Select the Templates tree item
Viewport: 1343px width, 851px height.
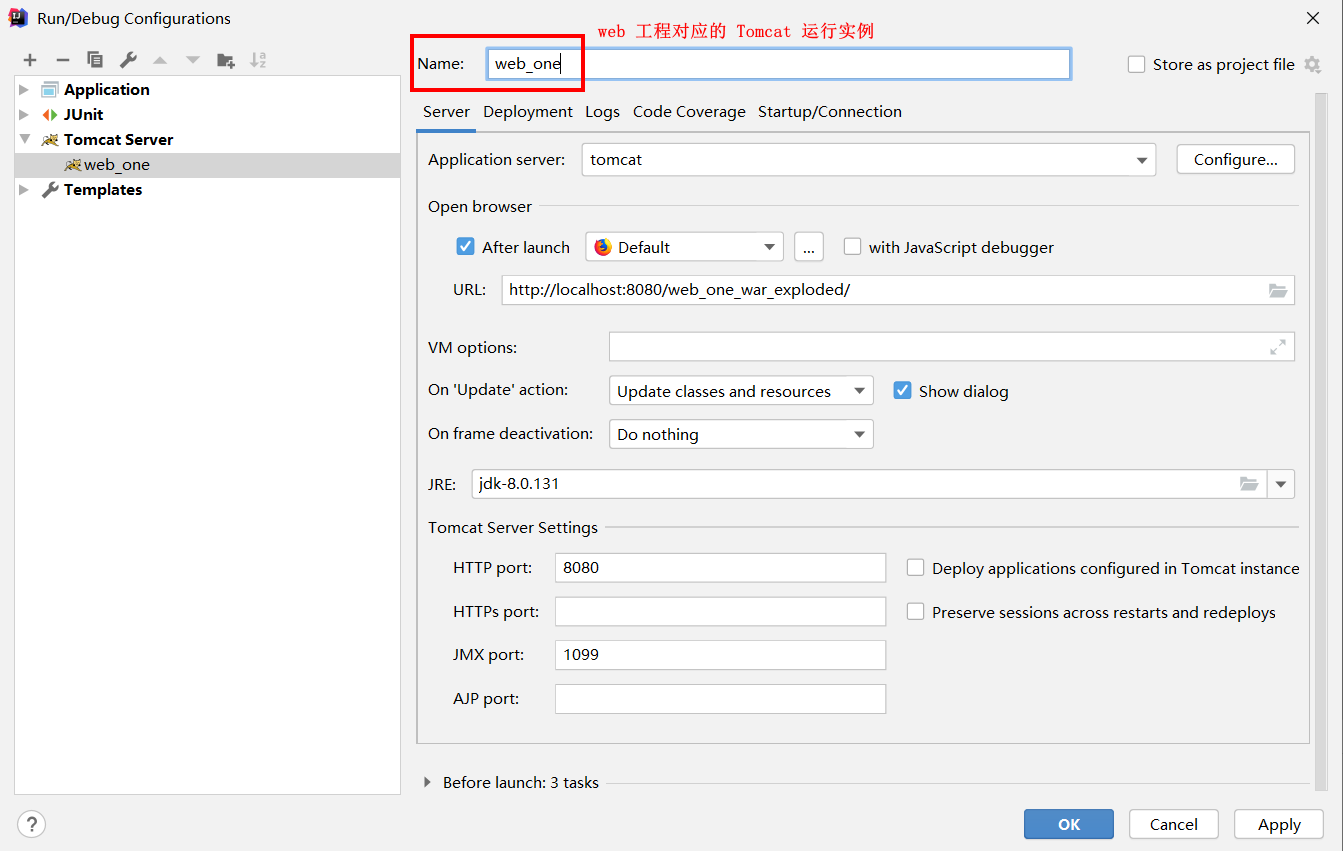207,190
